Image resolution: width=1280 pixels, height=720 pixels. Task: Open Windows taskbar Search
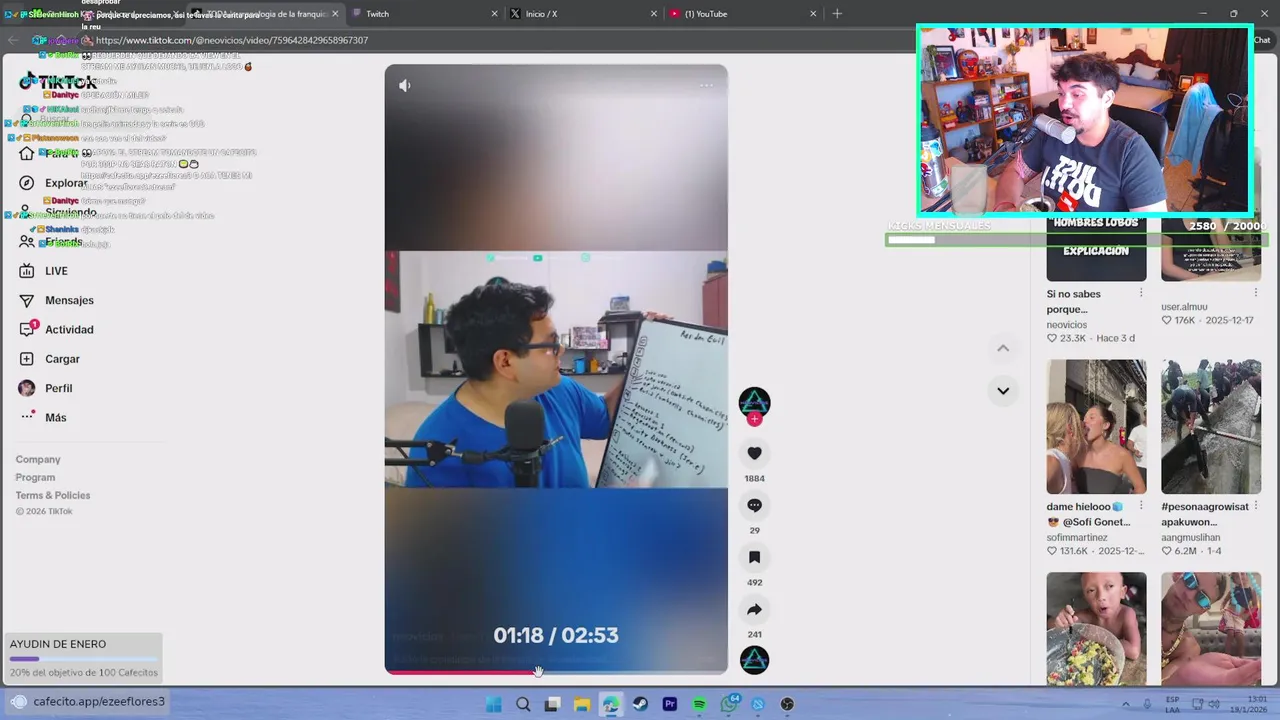tap(523, 704)
